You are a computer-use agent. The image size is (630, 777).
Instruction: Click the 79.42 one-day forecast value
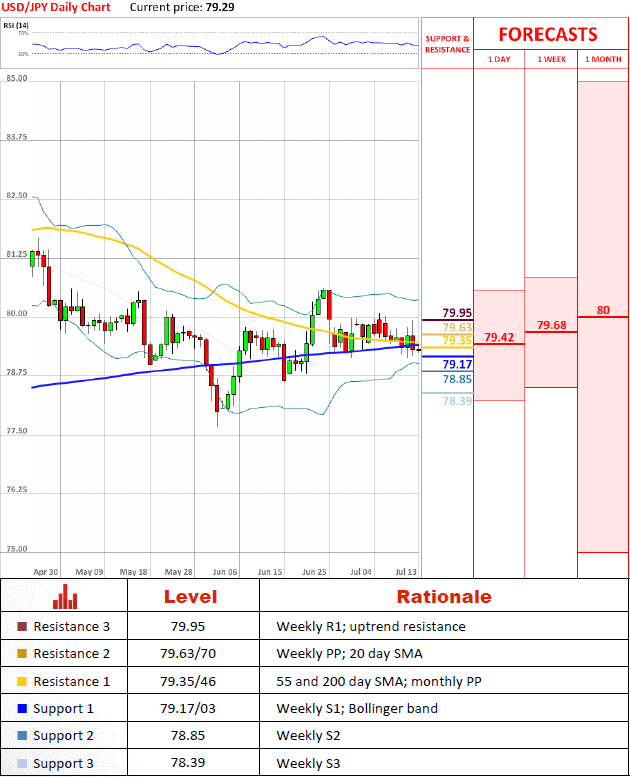pyautogui.click(x=499, y=337)
